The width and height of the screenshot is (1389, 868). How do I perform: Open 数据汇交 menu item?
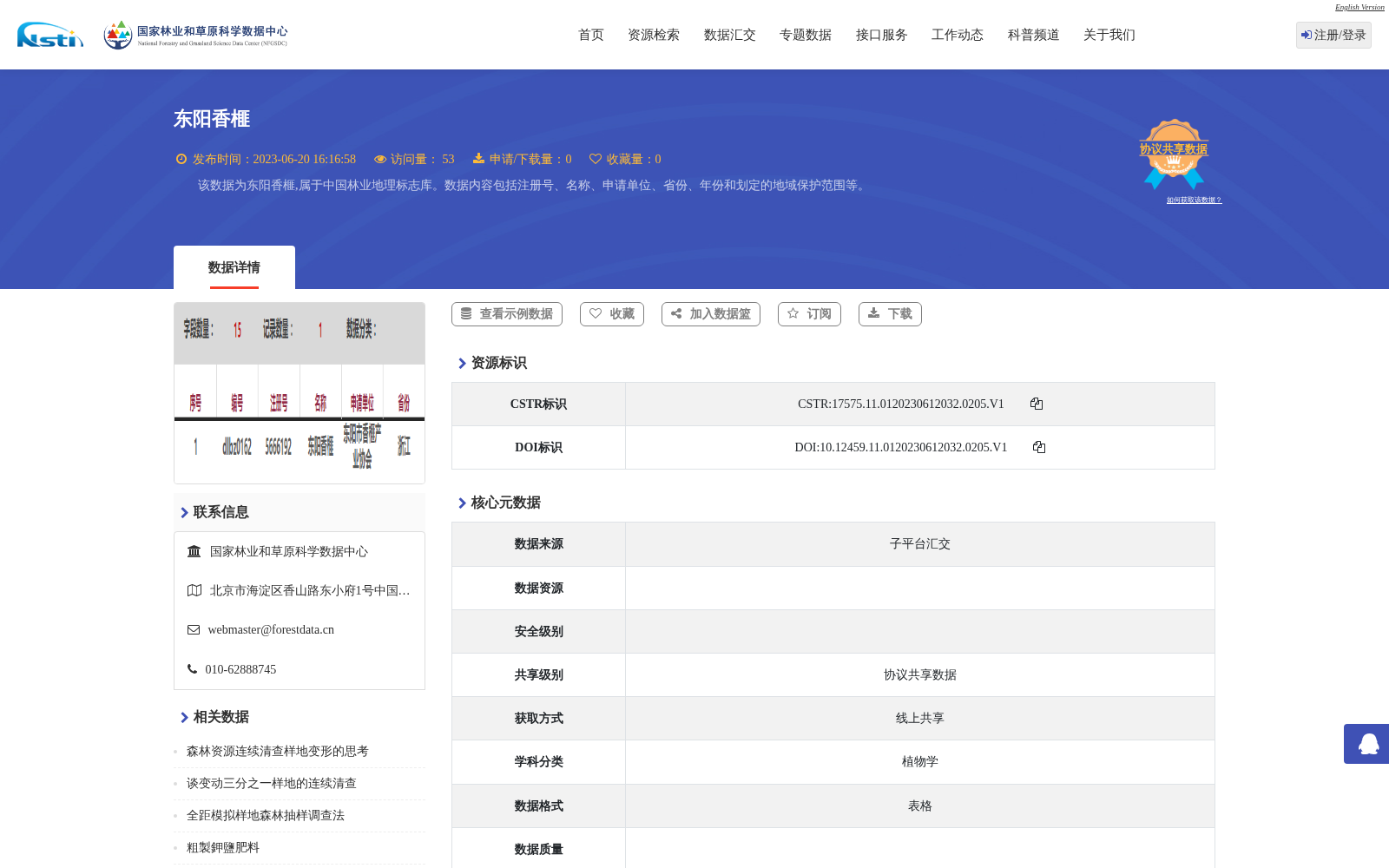click(x=730, y=35)
